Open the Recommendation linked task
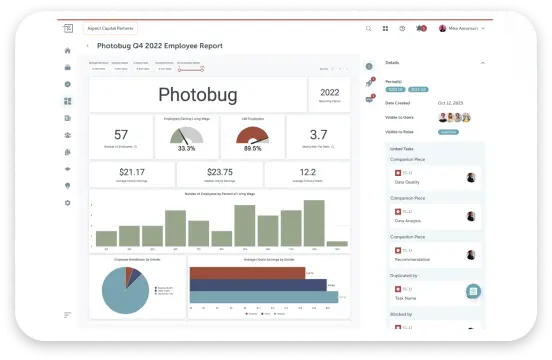Screen dimensions: 552x360 click(435, 255)
